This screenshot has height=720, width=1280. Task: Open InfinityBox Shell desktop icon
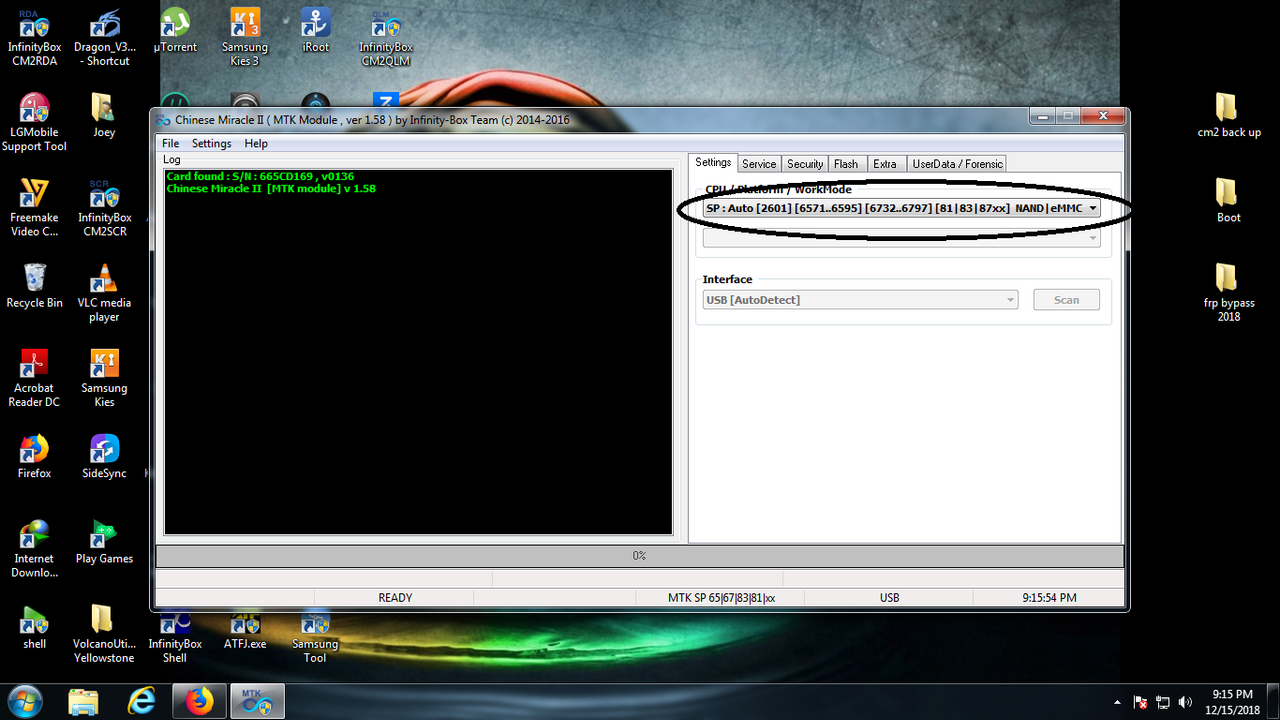175,634
